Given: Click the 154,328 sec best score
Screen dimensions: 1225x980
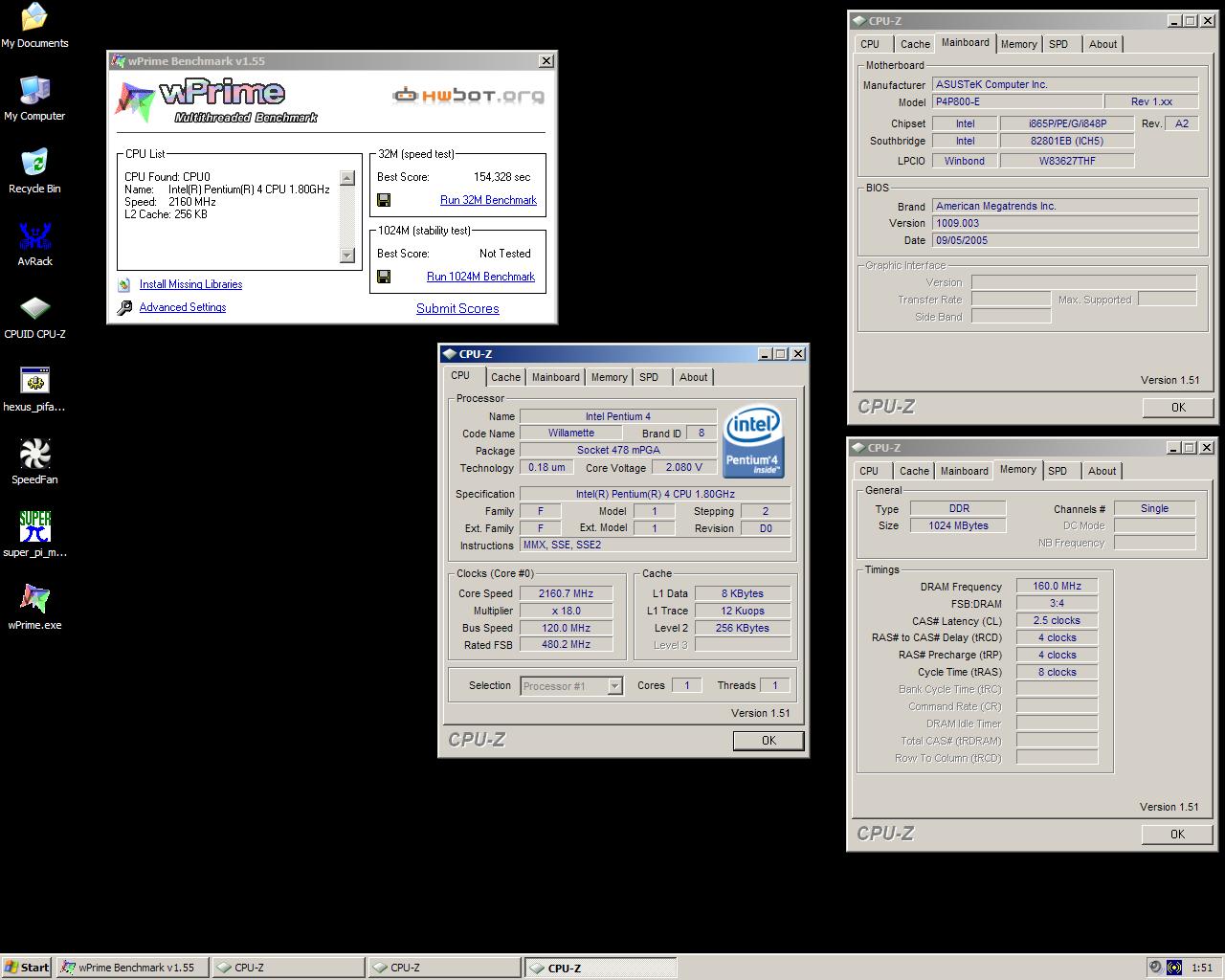Looking at the screenshot, I should point(501,177).
